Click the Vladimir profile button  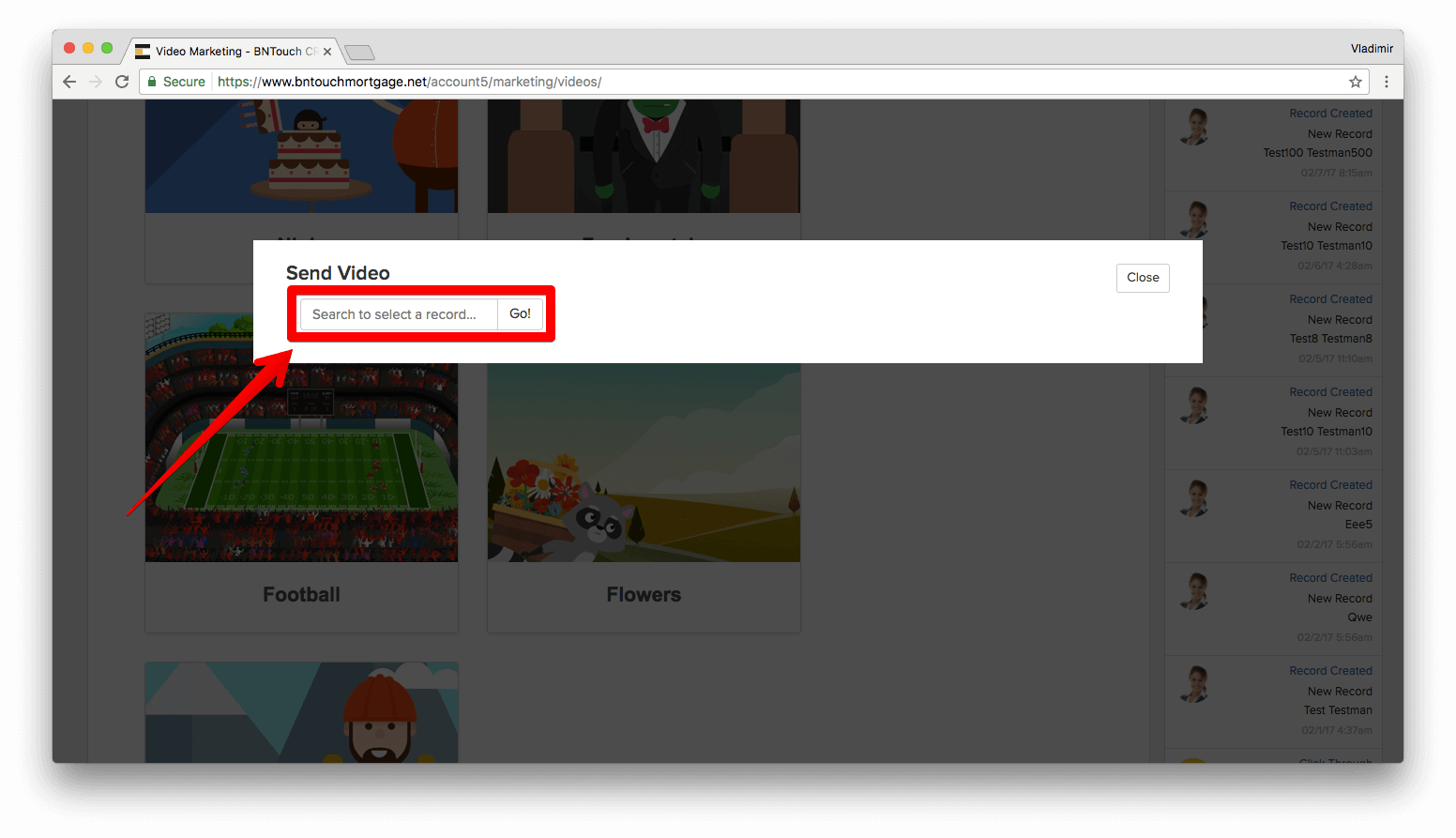pyautogui.click(x=1372, y=49)
